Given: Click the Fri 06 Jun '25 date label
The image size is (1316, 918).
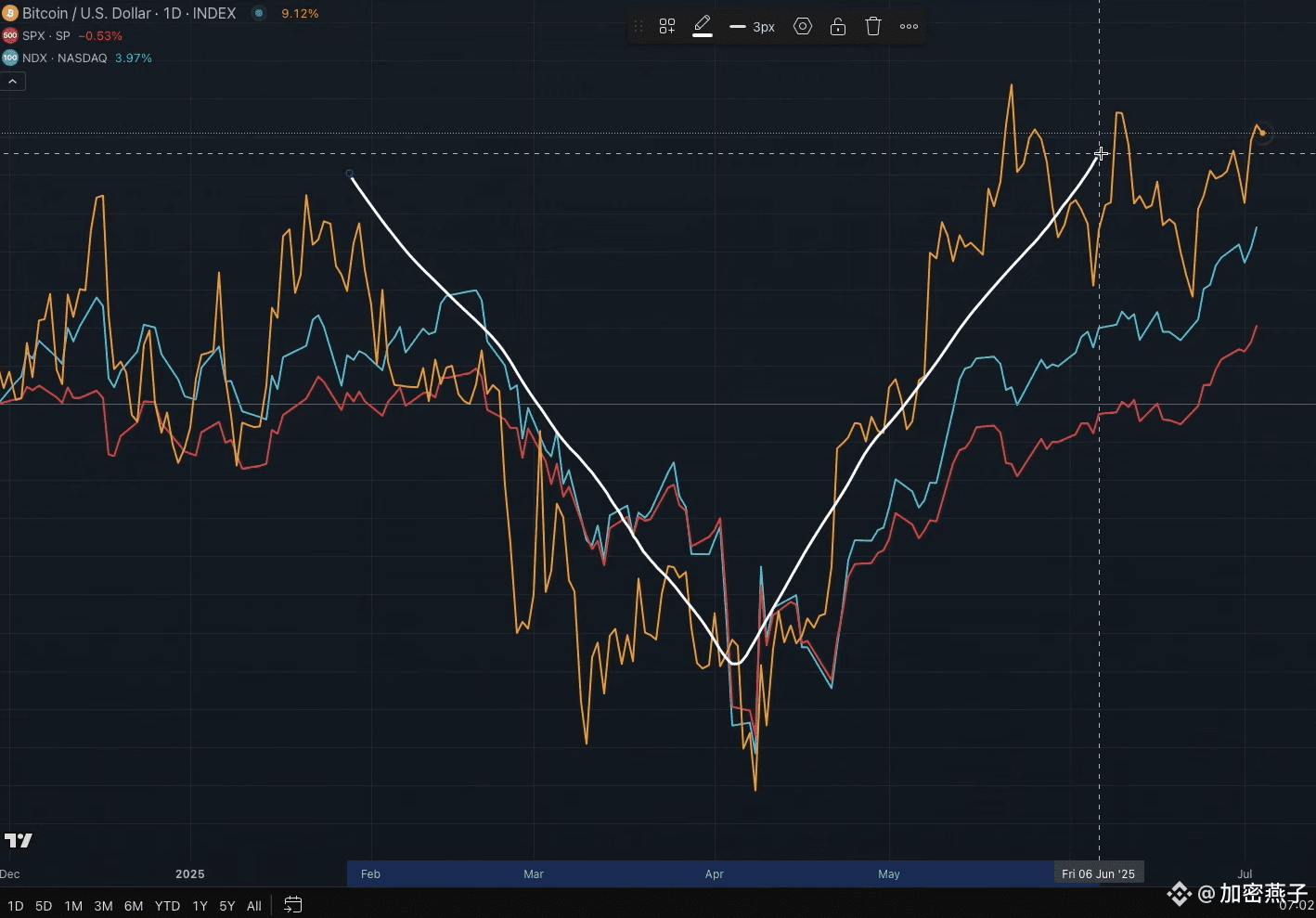Looking at the screenshot, I should point(1099,873).
